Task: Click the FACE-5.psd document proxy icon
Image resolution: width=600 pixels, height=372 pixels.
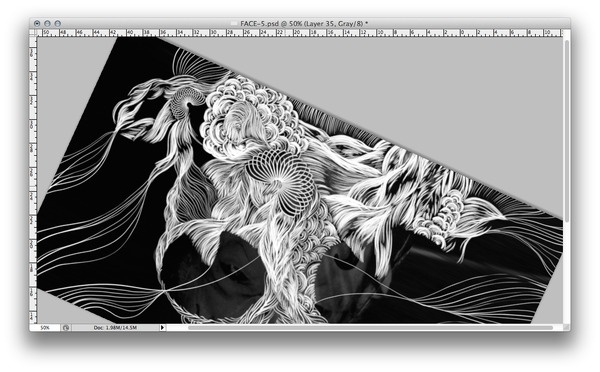Action: (x=234, y=24)
